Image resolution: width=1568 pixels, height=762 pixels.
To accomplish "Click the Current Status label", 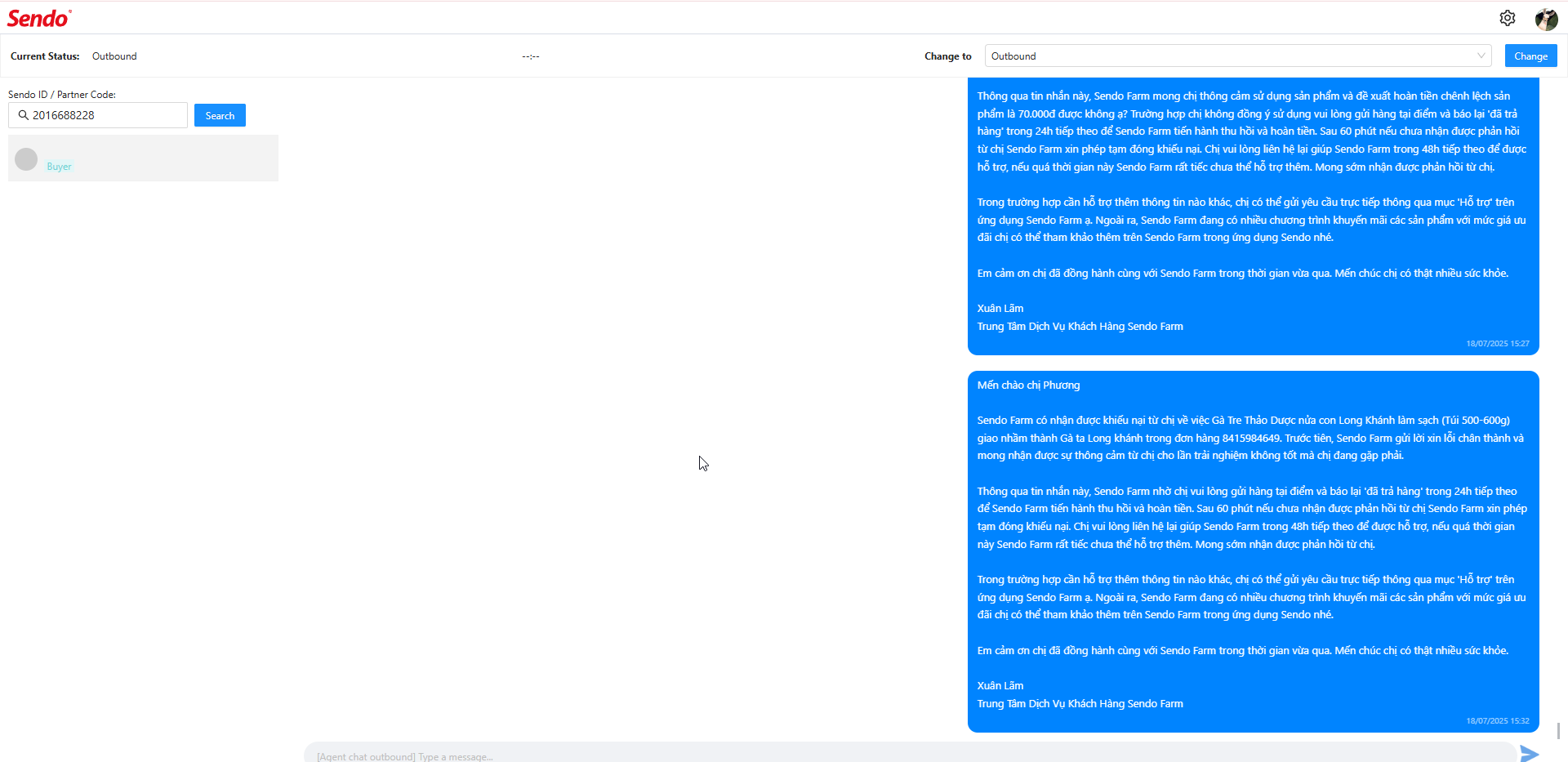I will pos(45,56).
